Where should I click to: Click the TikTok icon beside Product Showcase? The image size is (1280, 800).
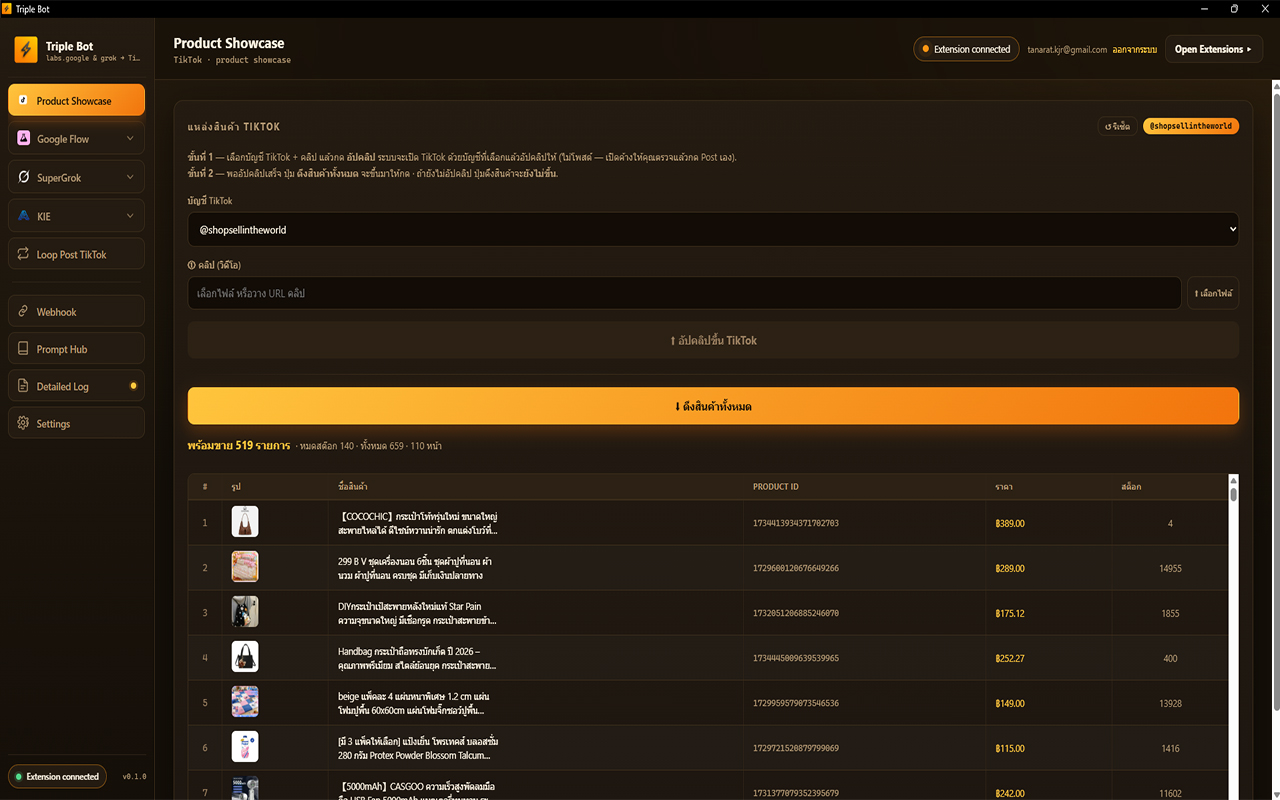pos(24,100)
